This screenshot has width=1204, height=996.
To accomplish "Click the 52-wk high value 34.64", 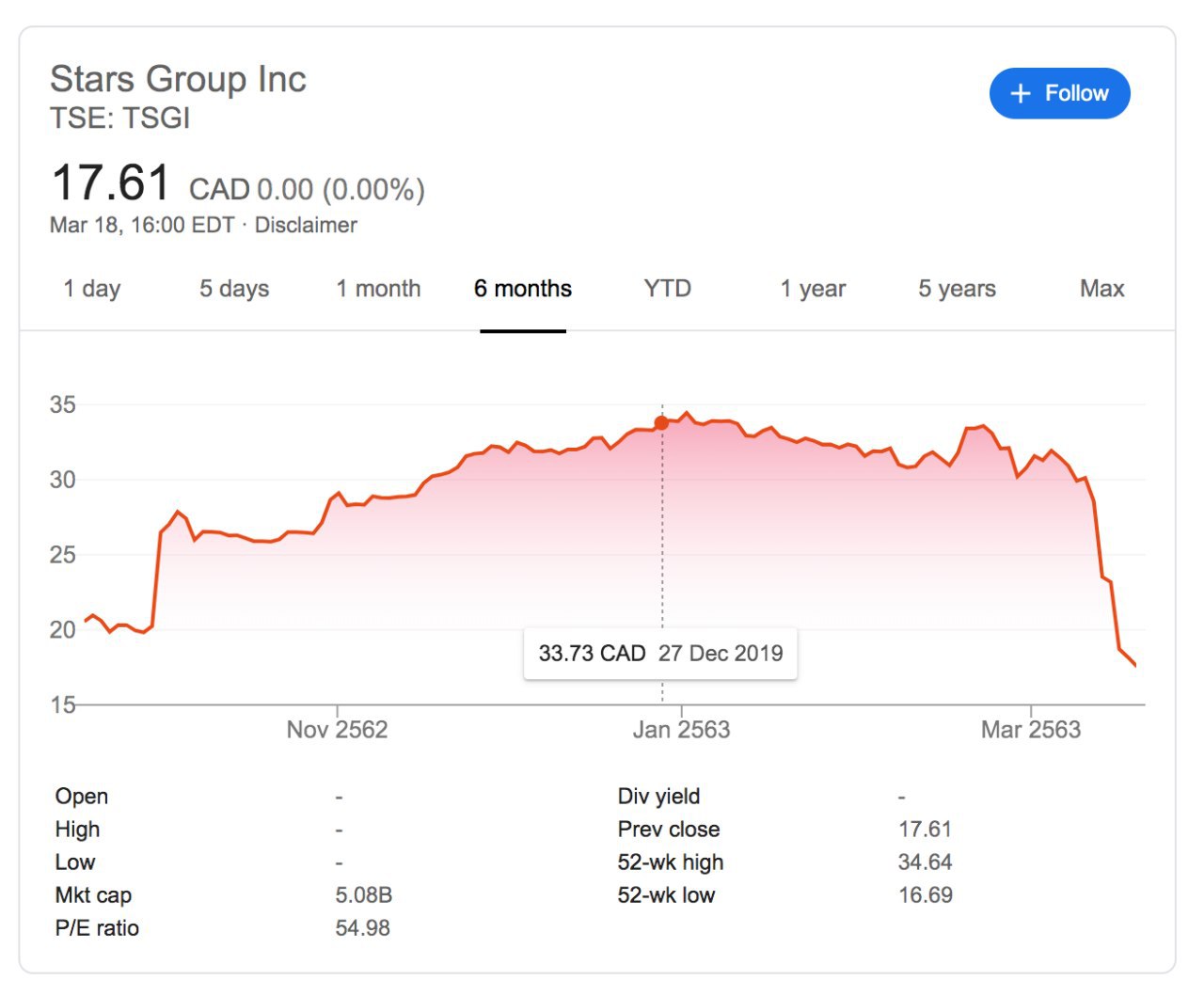I will click(925, 862).
